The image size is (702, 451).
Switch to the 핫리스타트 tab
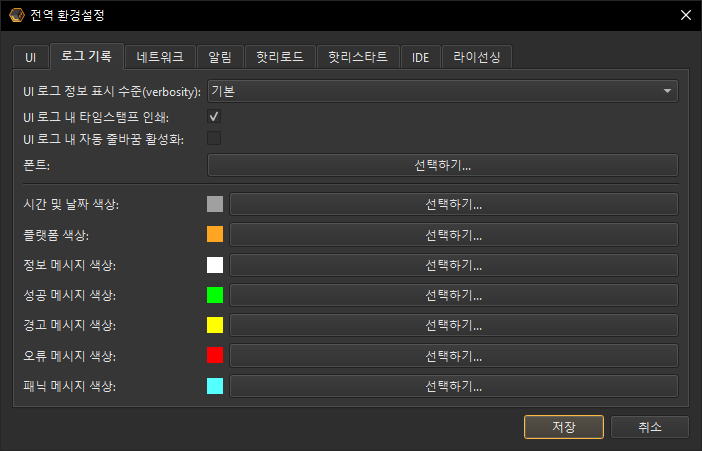point(358,57)
